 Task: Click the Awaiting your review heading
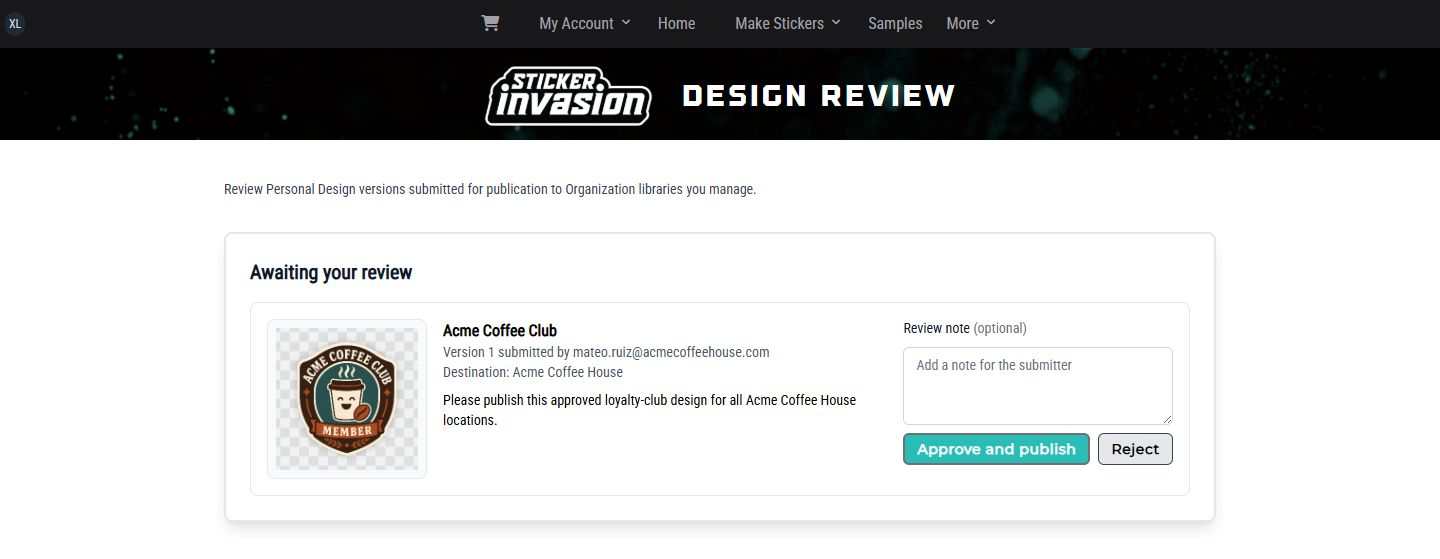(331, 272)
